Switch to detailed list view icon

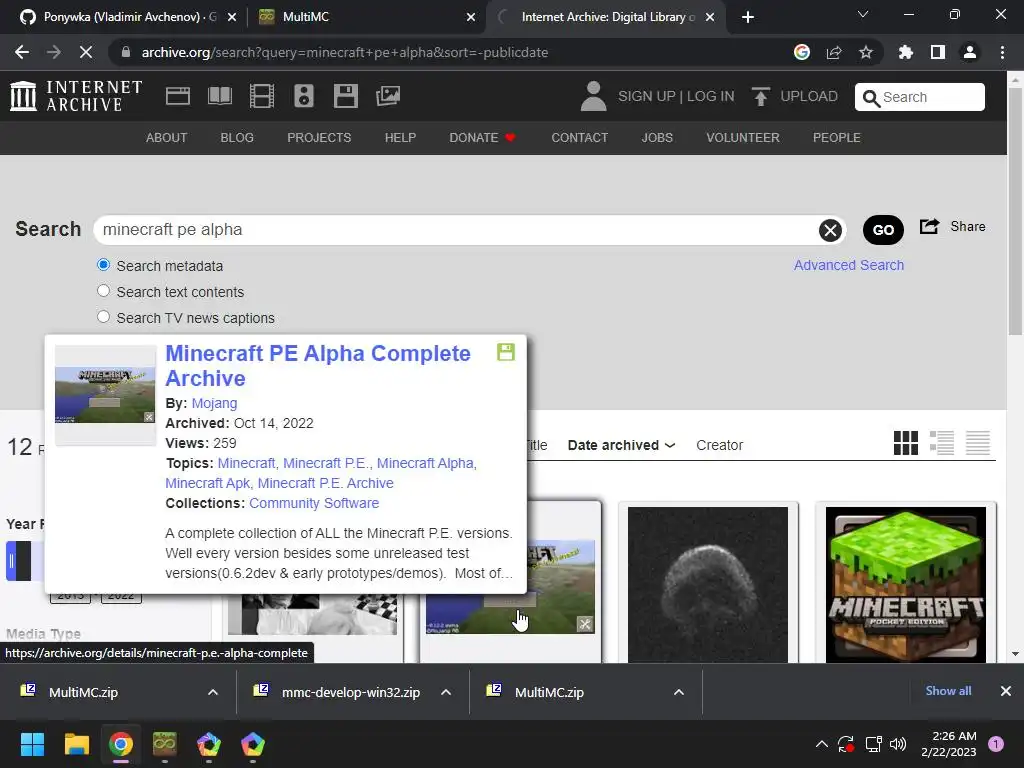[942, 443]
